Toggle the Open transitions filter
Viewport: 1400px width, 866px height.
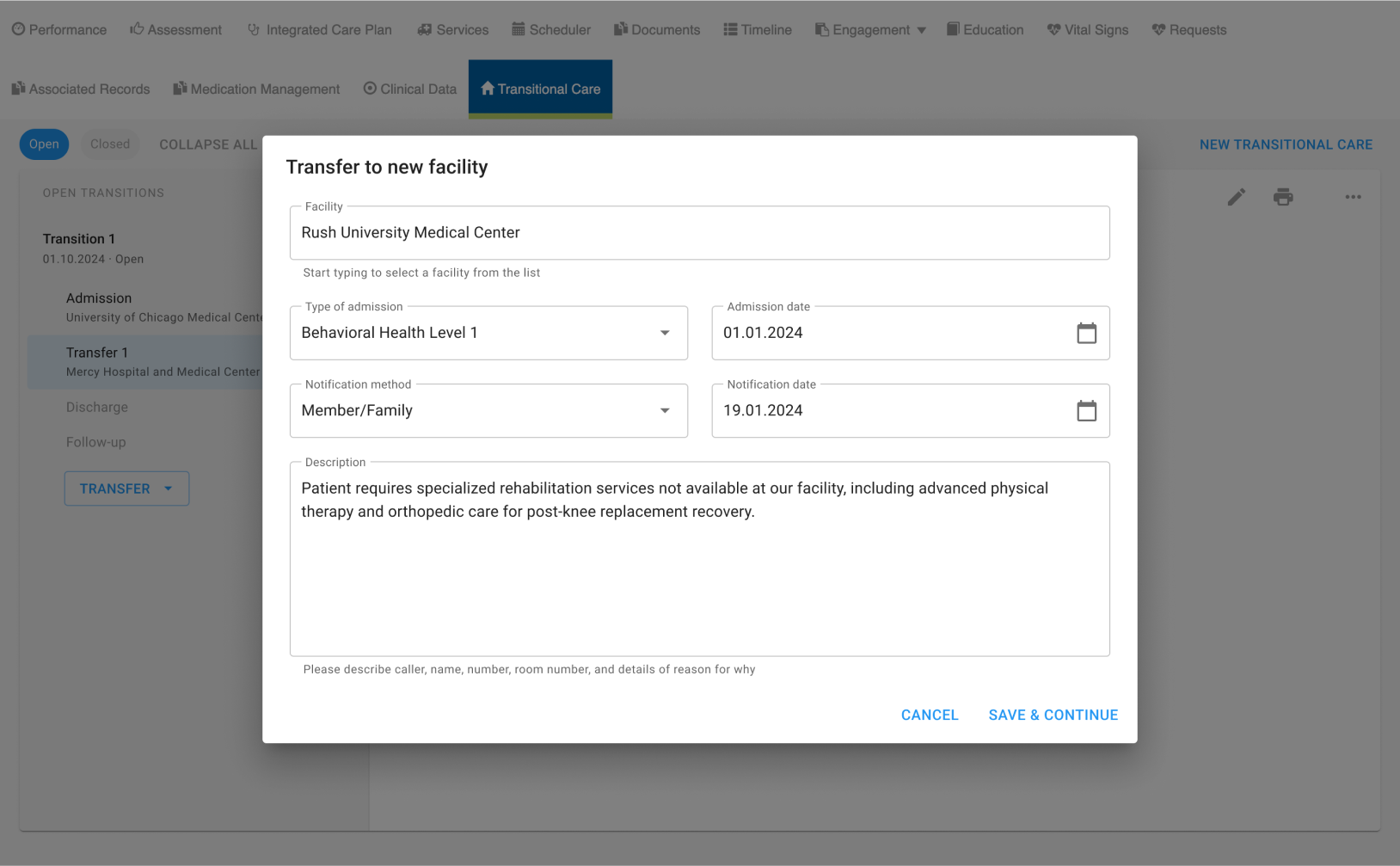[x=44, y=144]
